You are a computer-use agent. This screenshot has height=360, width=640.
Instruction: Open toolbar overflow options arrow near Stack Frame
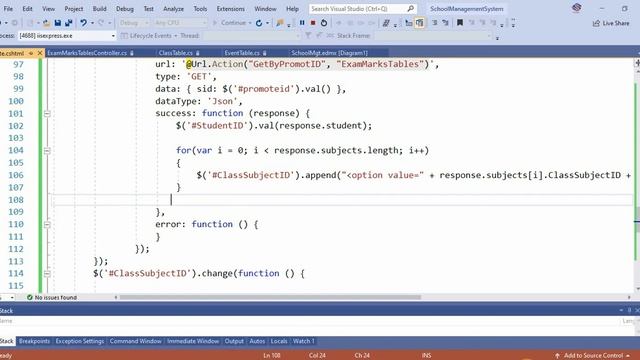(x=497, y=38)
